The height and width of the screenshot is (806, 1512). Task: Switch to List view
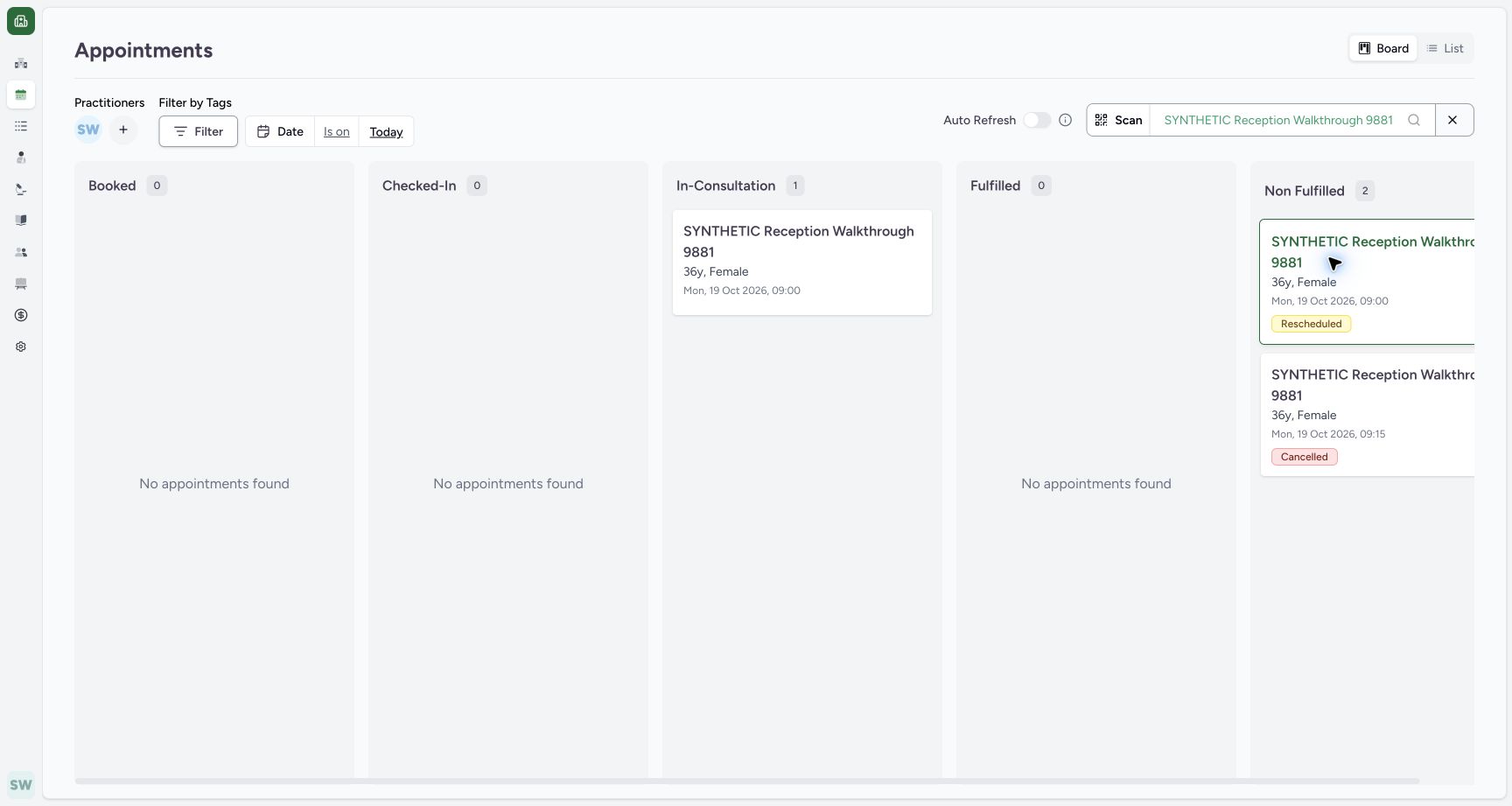point(1445,48)
